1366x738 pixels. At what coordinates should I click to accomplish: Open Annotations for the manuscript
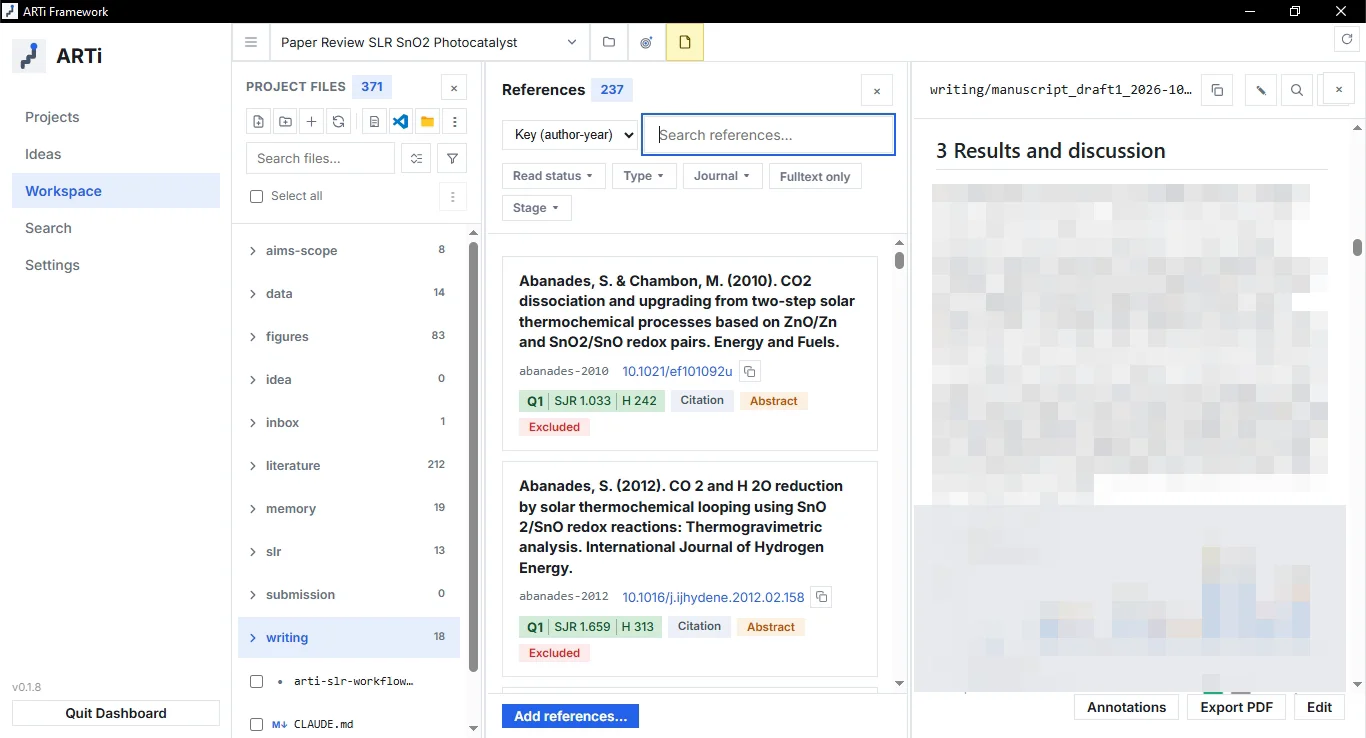(1127, 707)
